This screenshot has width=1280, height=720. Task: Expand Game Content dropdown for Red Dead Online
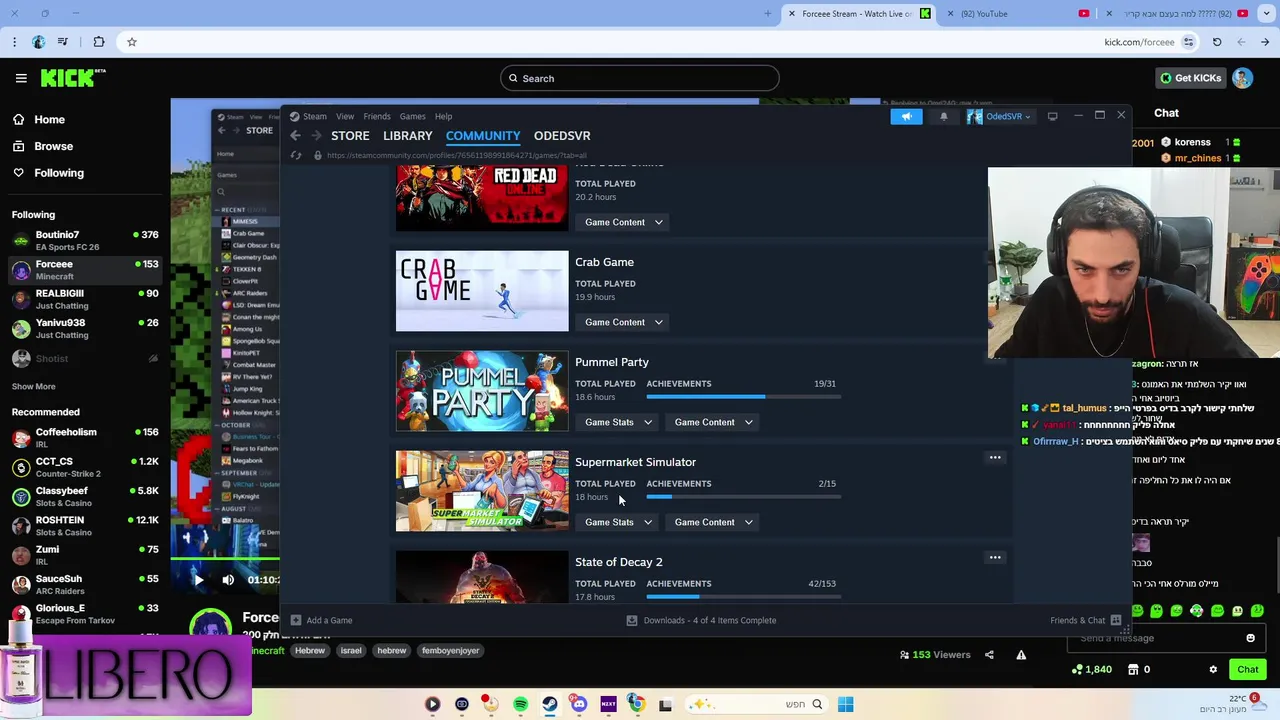coord(623,222)
